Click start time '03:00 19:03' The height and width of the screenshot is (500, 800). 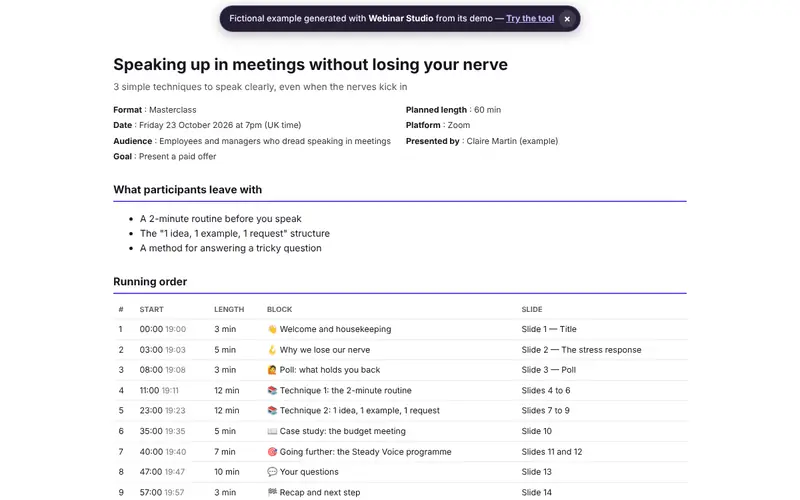(x=163, y=349)
